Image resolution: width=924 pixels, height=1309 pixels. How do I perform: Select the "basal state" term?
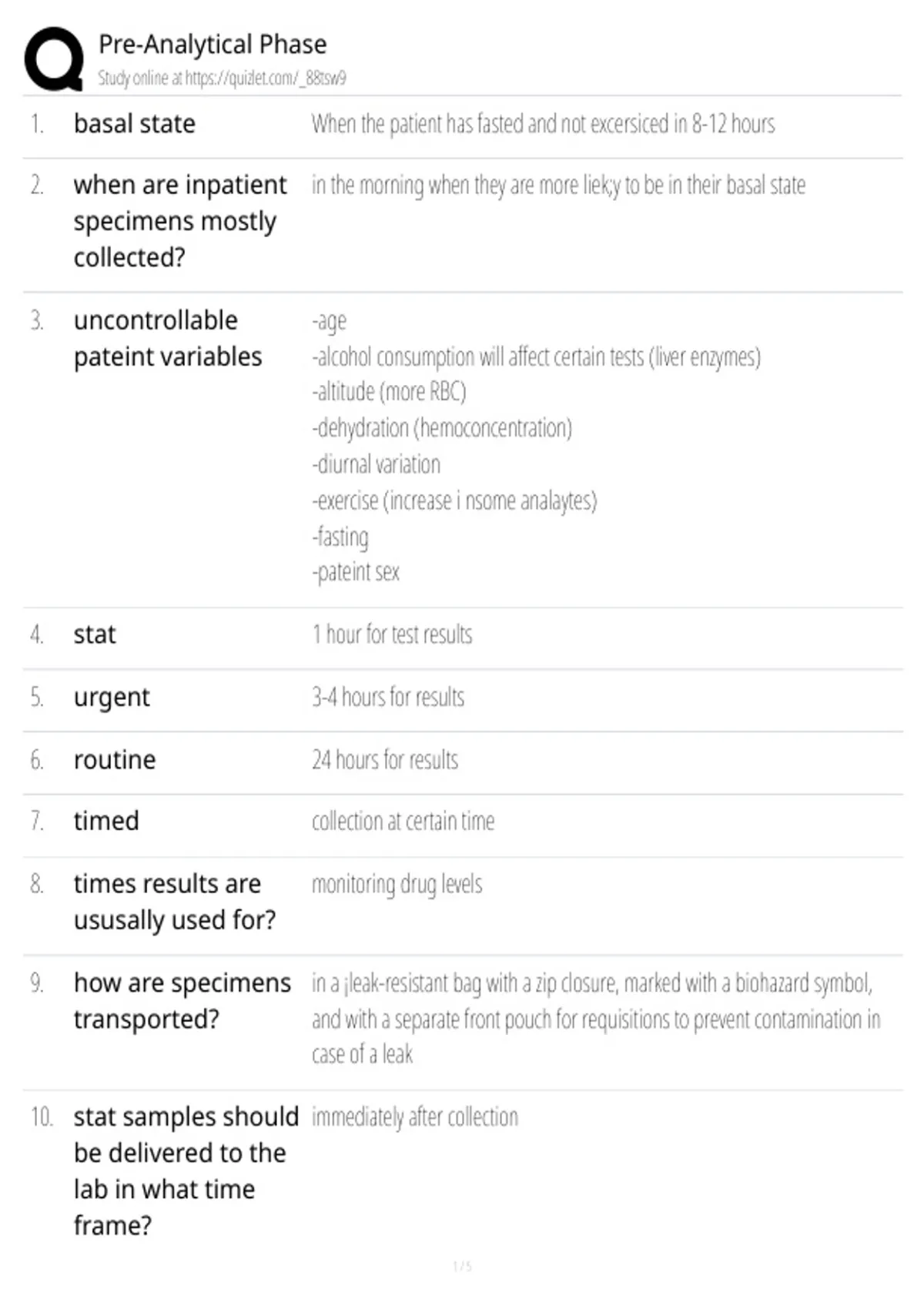[135, 124]
